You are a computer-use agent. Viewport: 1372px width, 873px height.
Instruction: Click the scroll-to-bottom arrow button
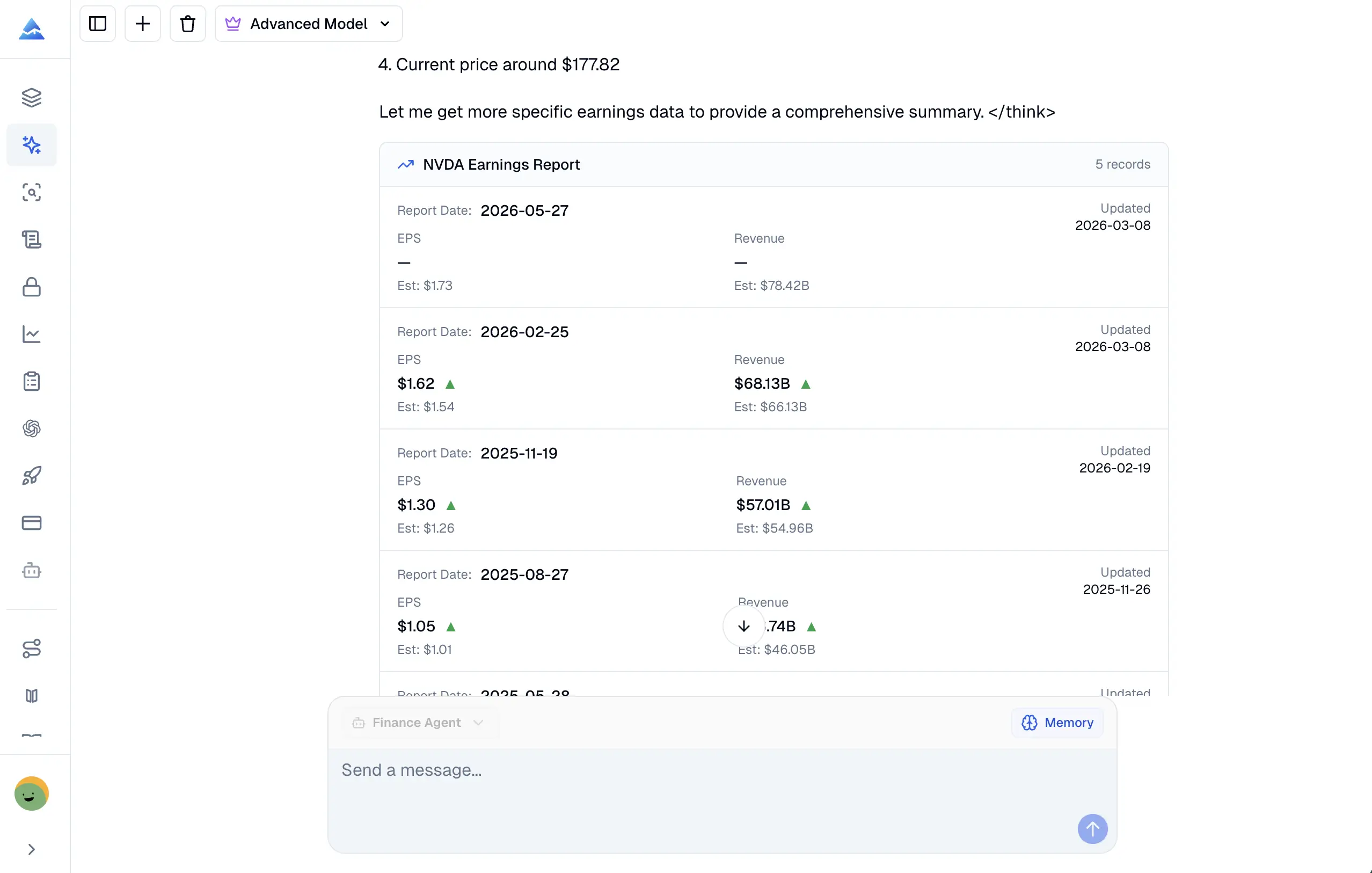coord(743,626)
